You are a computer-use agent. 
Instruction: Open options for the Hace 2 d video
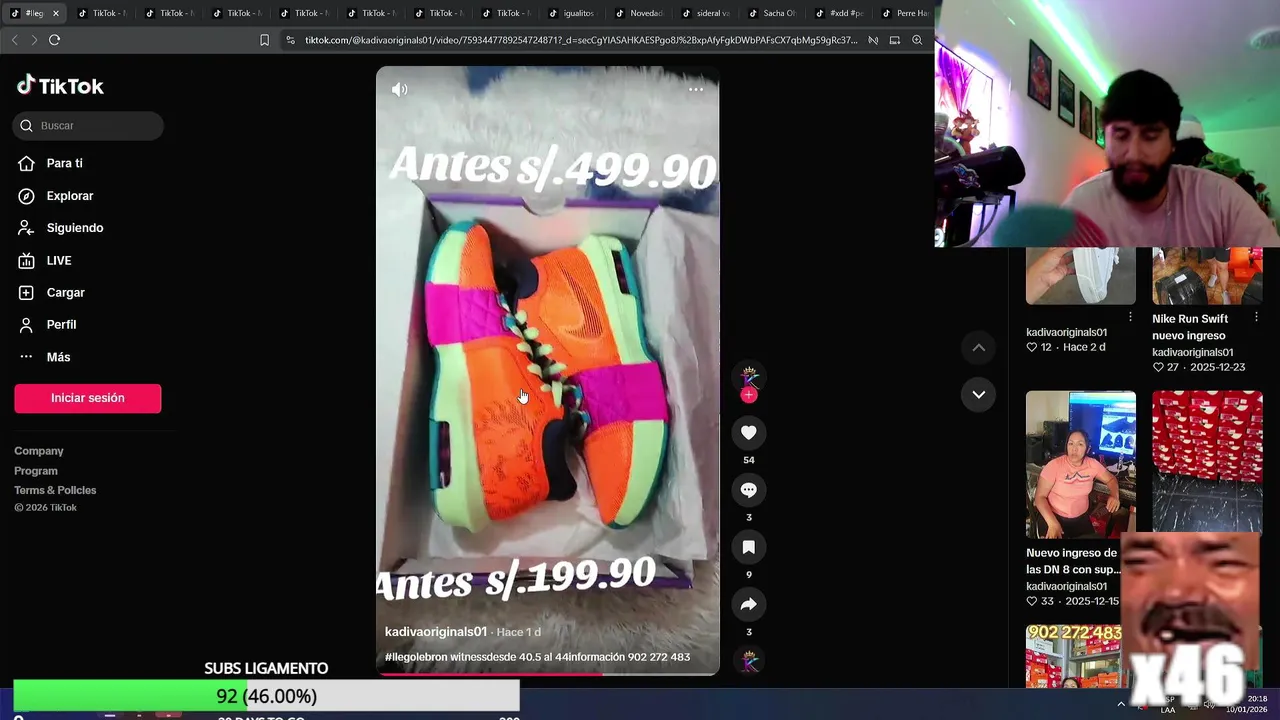[1131, 317]
